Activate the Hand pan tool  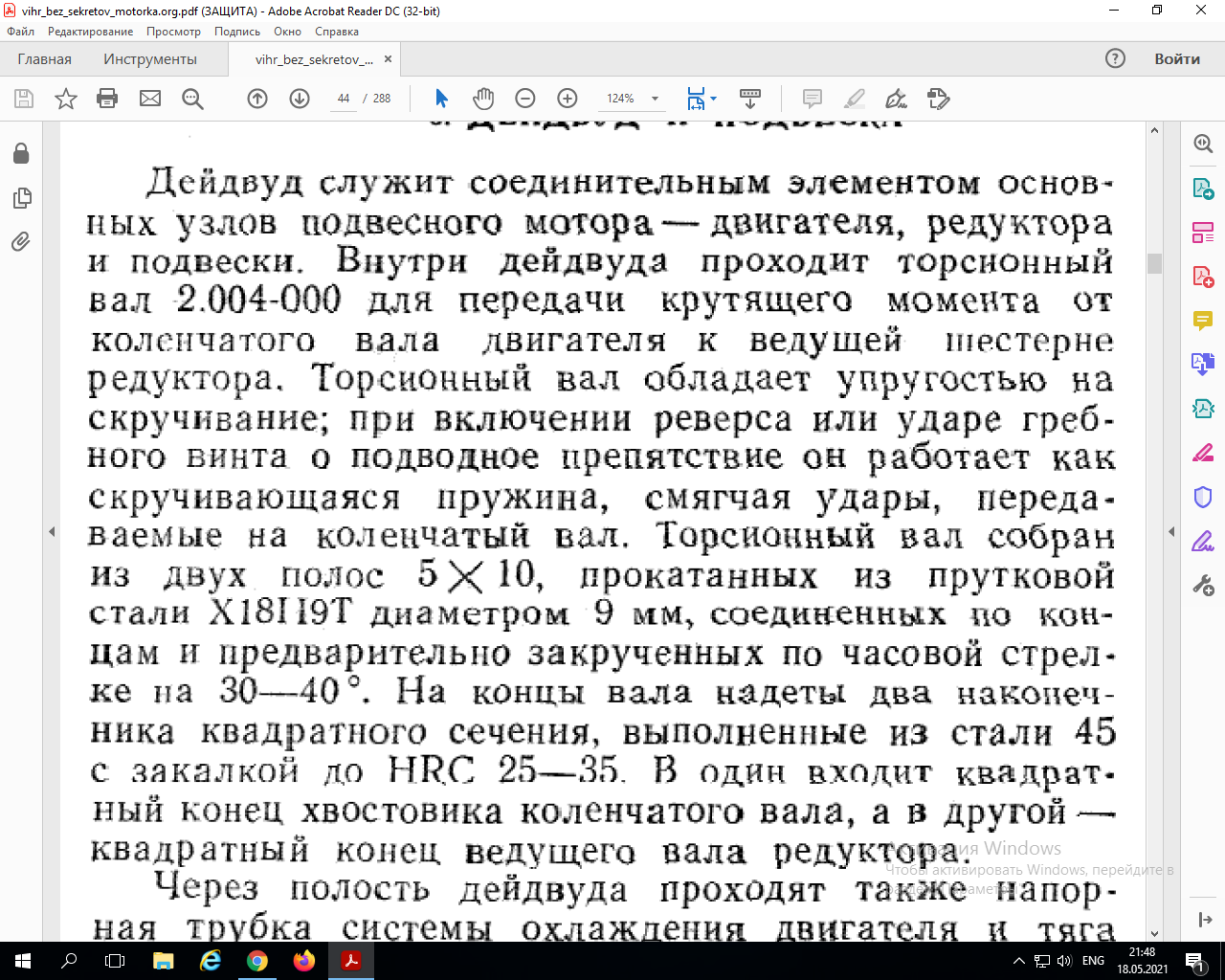coord(483,99)
